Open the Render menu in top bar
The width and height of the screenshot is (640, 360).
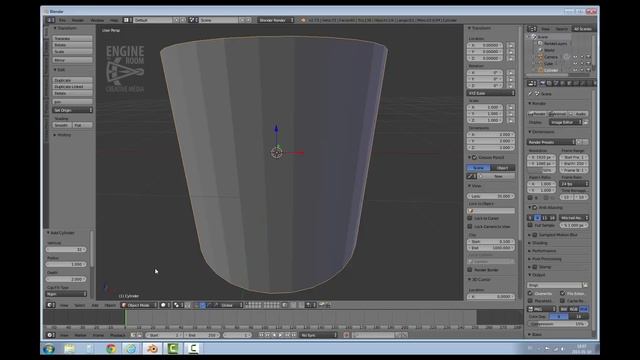tap(78, 20)
